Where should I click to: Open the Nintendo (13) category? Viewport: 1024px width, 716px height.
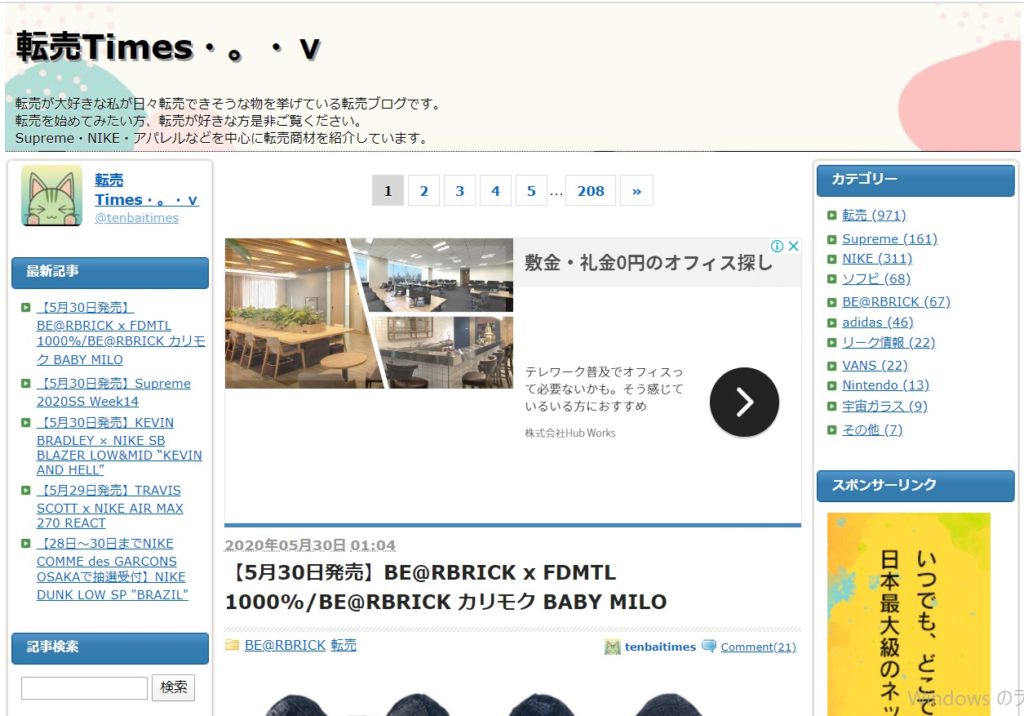[x=886, y=385]
